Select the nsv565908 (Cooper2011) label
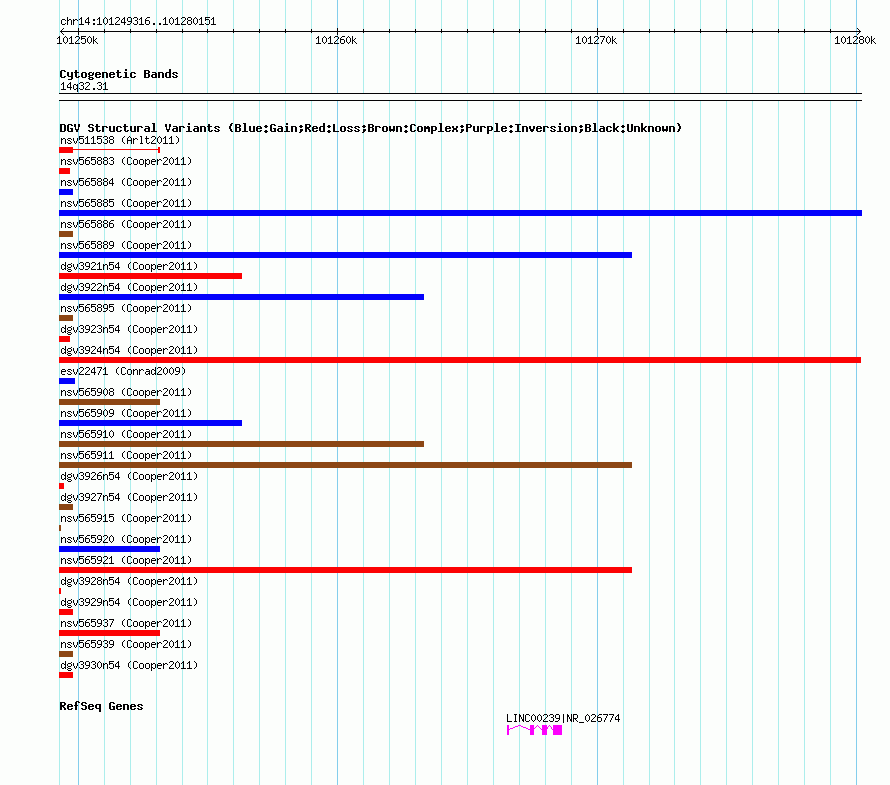 pyautogui.click(x=126, y=392)
